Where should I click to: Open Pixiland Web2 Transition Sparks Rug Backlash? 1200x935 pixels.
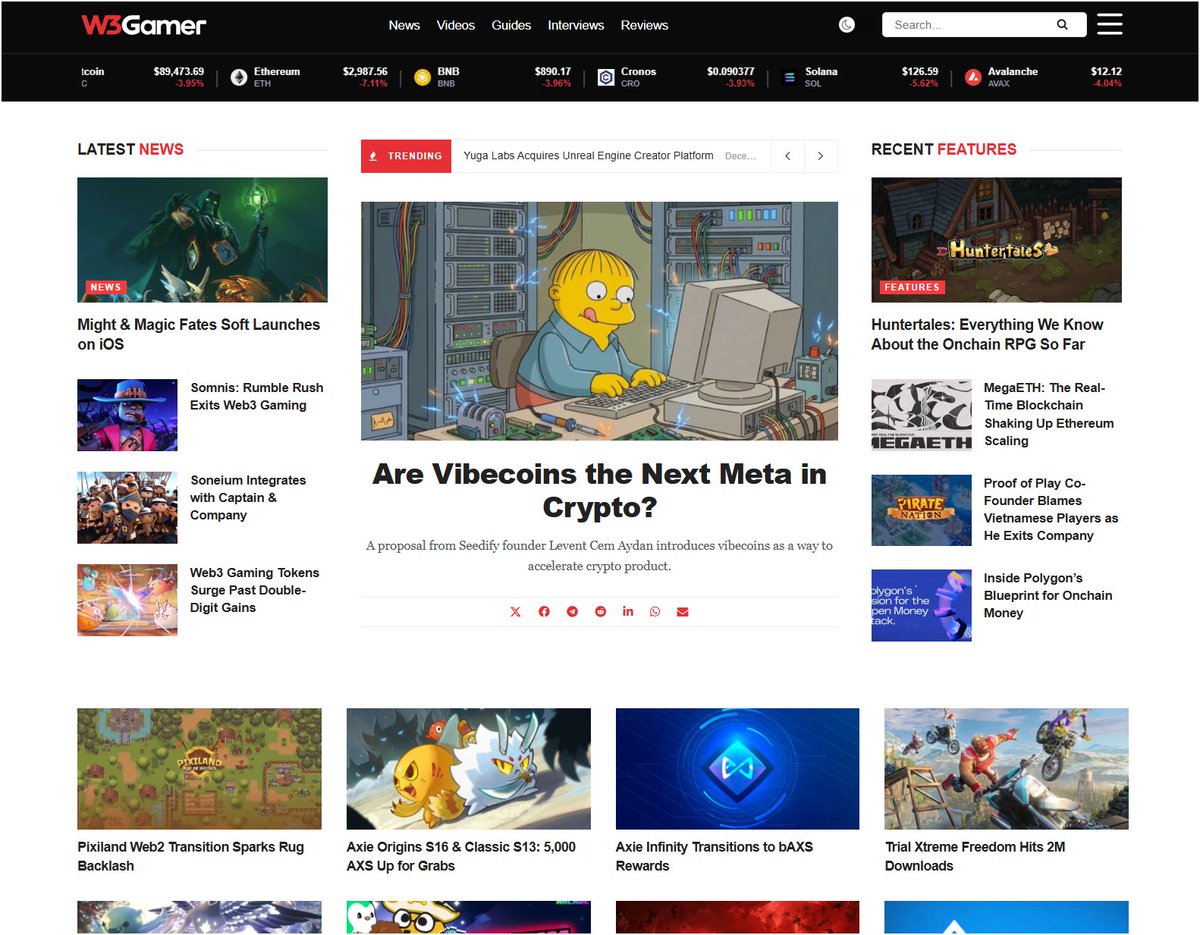191,856
